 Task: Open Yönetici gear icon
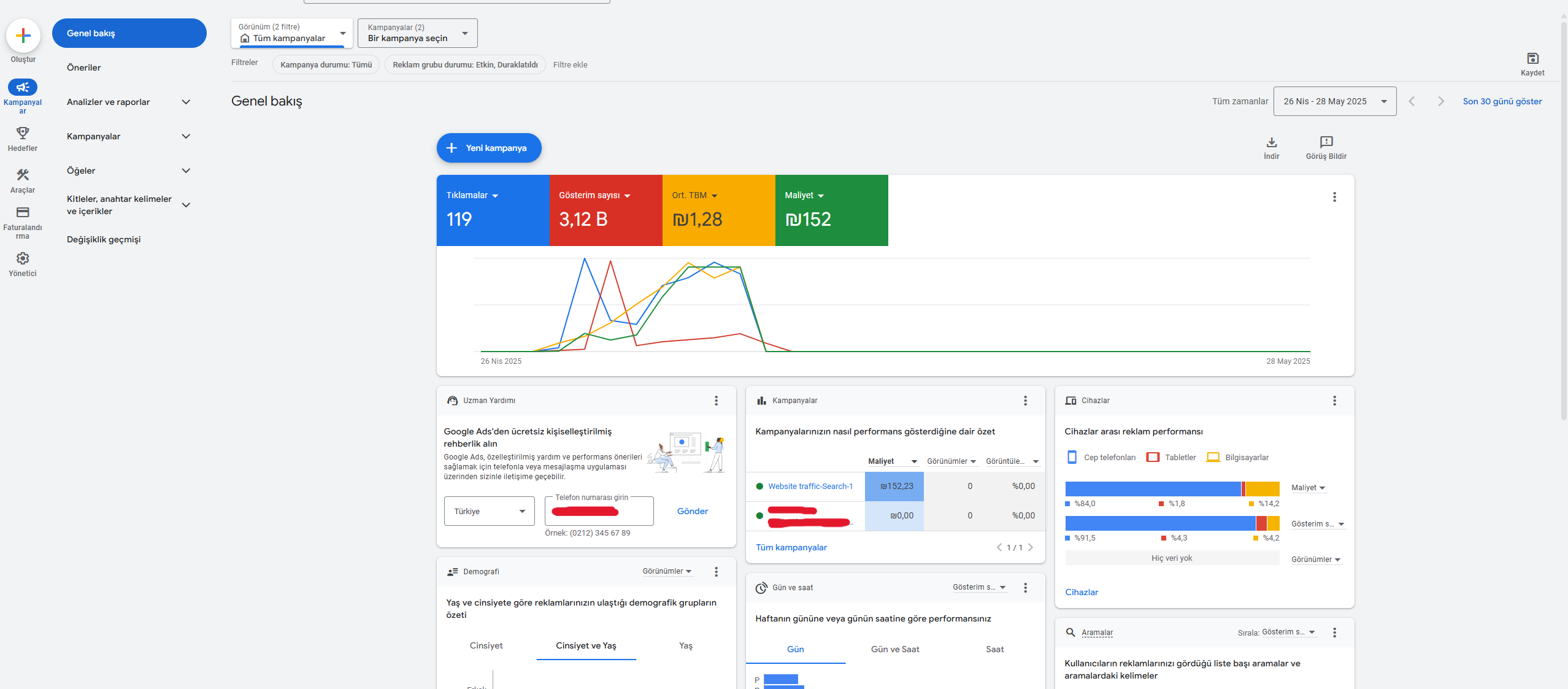23,258
